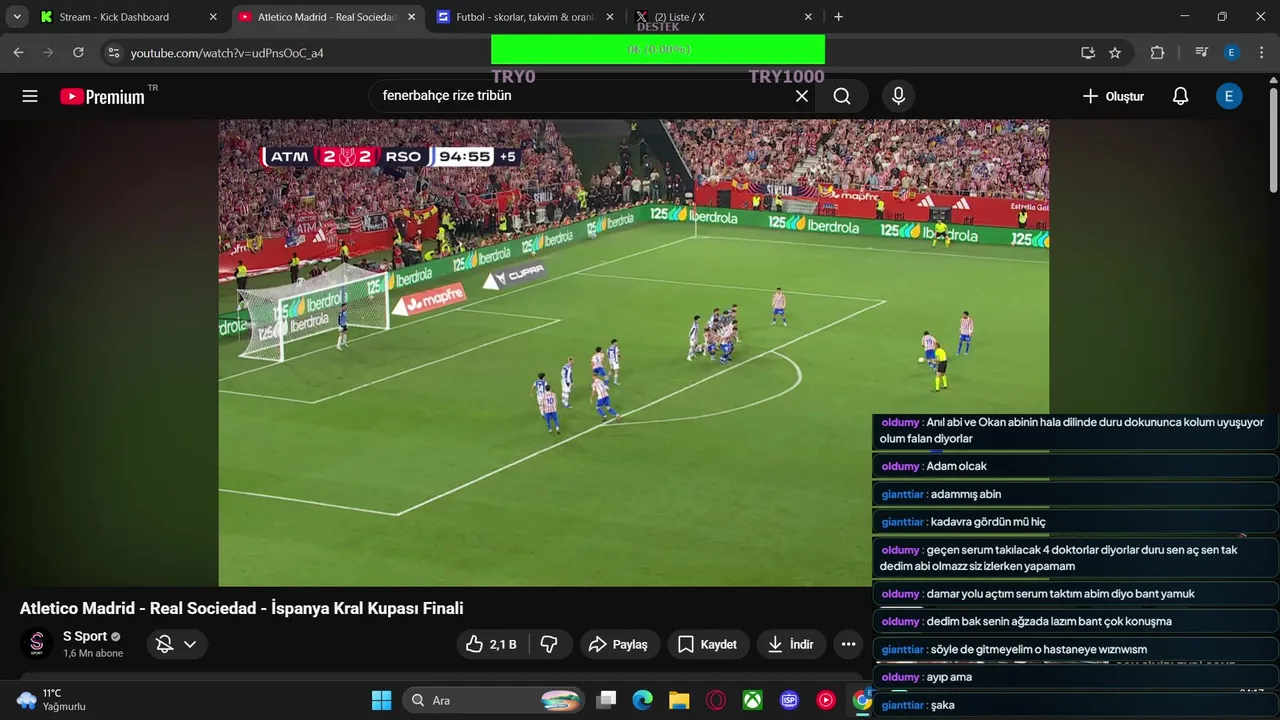1280x720 pixels.
Task: Click the green DESTEK progress bar
Action: click(658, 49)
